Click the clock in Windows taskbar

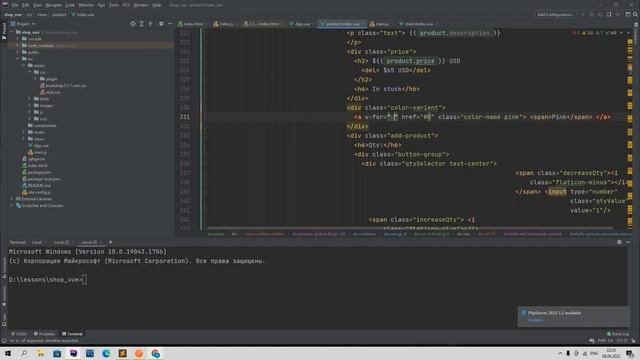coord(611,353)
